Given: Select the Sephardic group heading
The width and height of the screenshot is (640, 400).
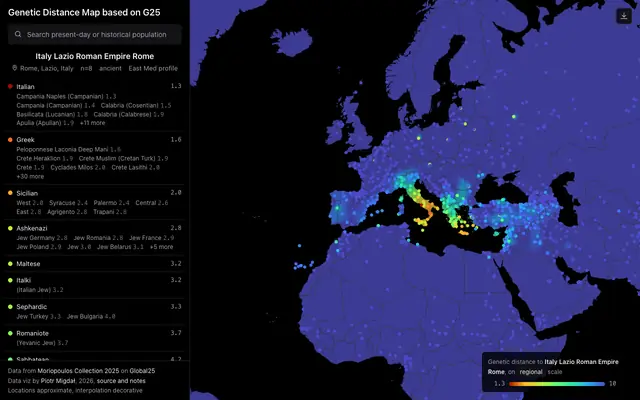Looking at the screenshot, I should (x=31, y=307).
